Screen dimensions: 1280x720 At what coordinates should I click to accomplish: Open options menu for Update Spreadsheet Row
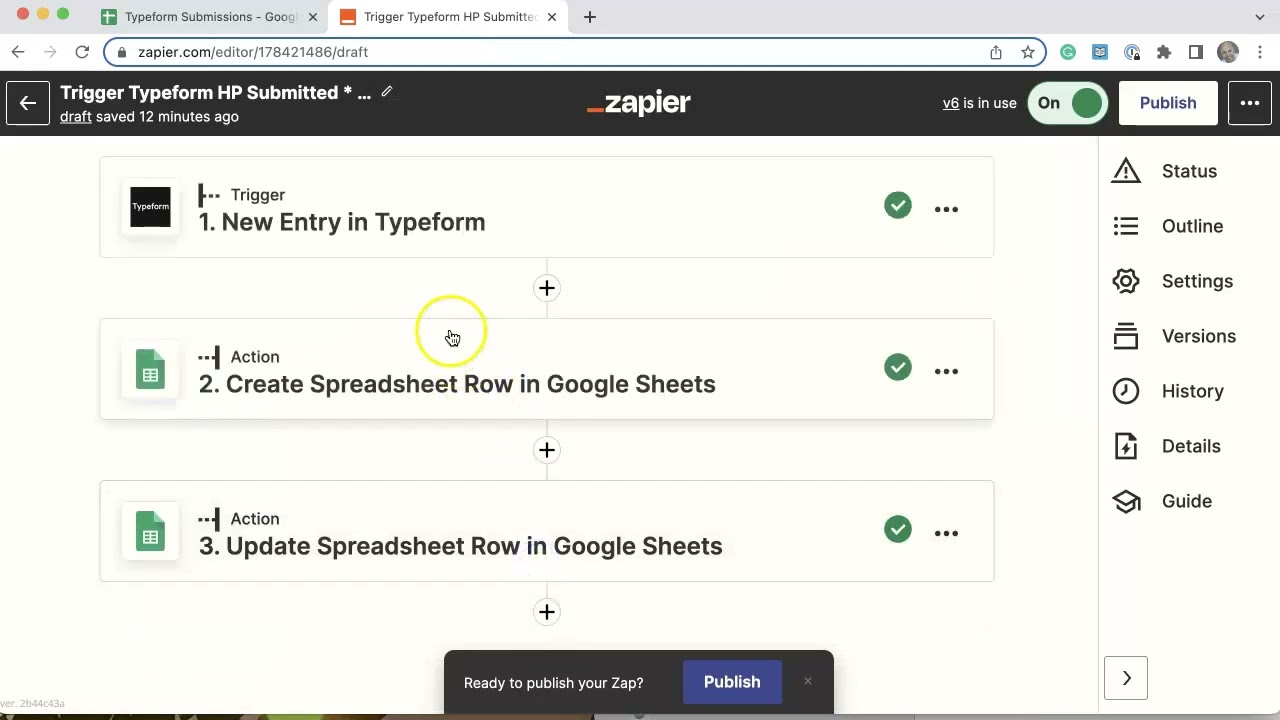[x=946, y=533]
